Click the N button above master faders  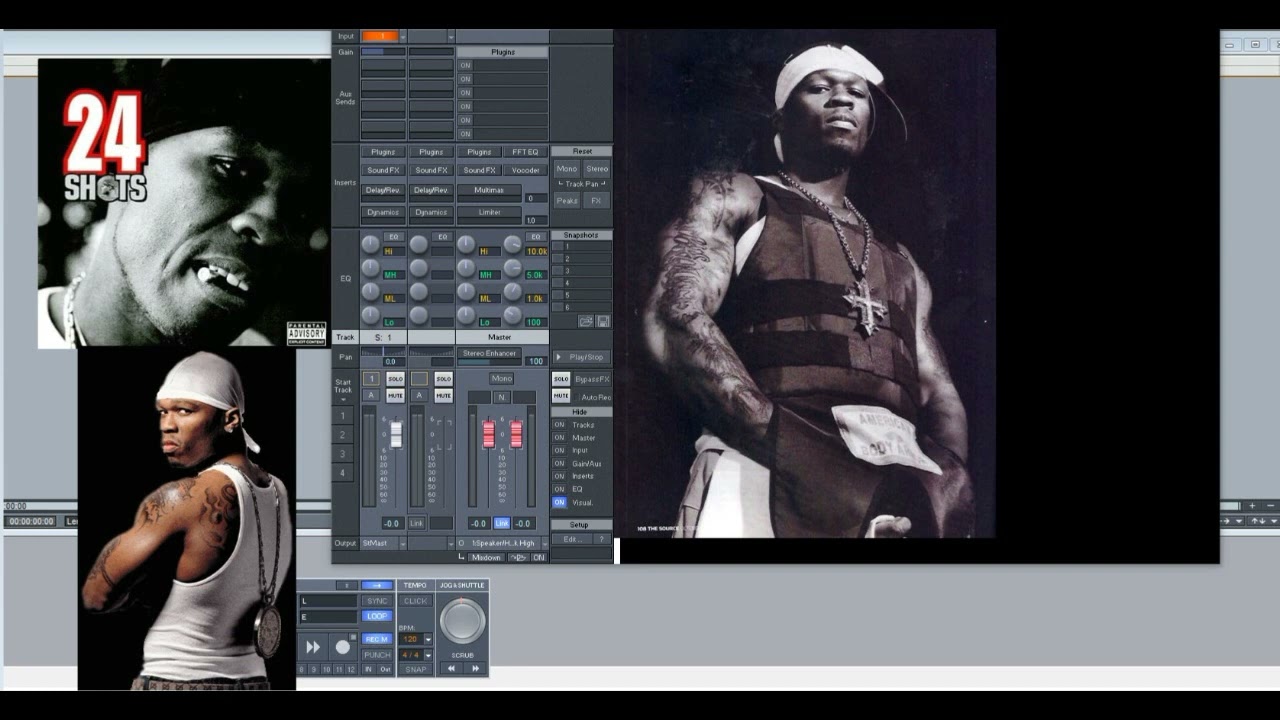502,397
